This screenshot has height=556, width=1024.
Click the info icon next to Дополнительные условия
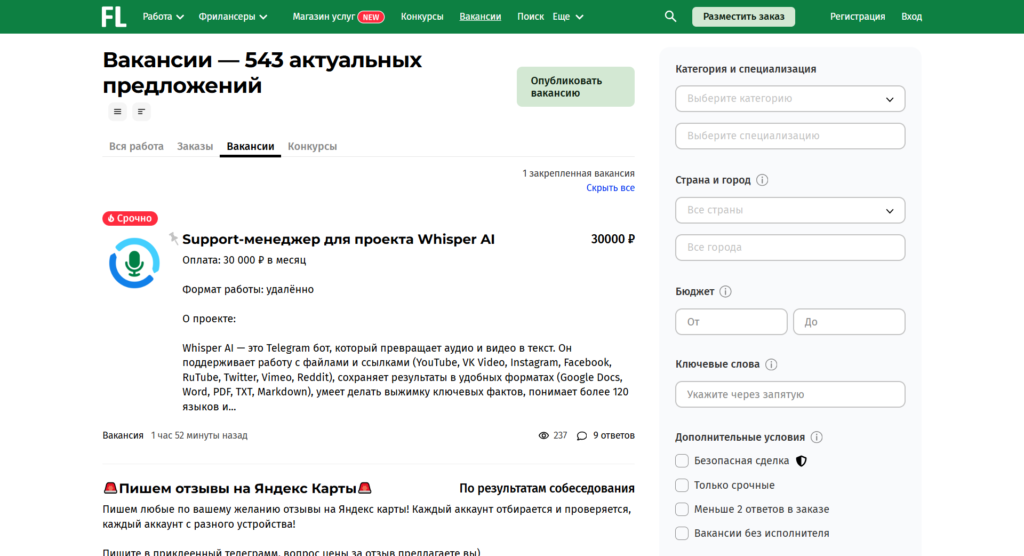[x=816, y=437]
